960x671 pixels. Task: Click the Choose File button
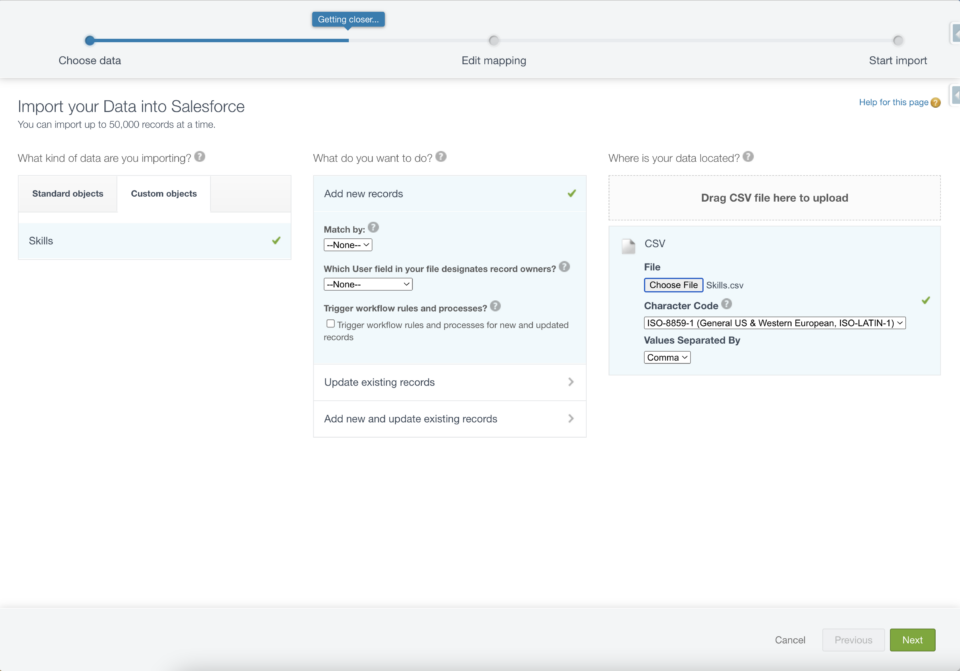click(x=673, y=285)
